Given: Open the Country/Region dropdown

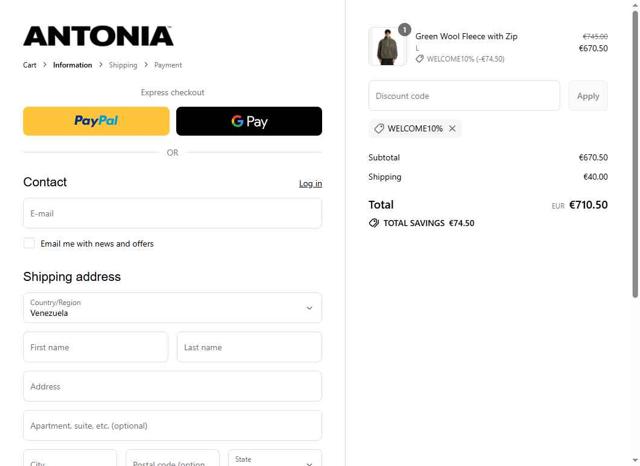Looking at the screenshot, I should tap(172, 307).
